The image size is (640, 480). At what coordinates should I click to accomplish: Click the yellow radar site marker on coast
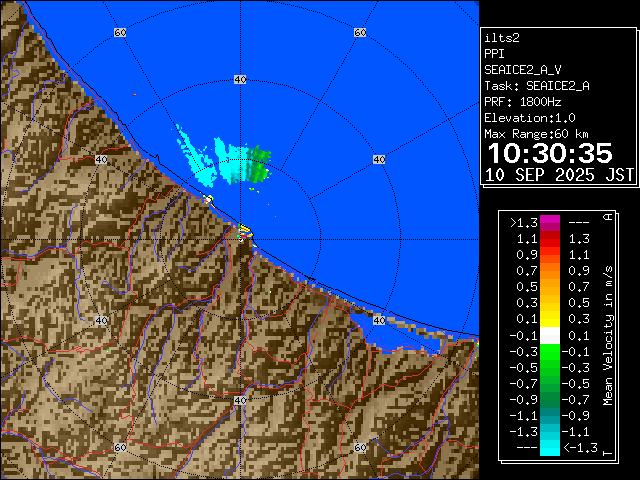coord(243,233)
